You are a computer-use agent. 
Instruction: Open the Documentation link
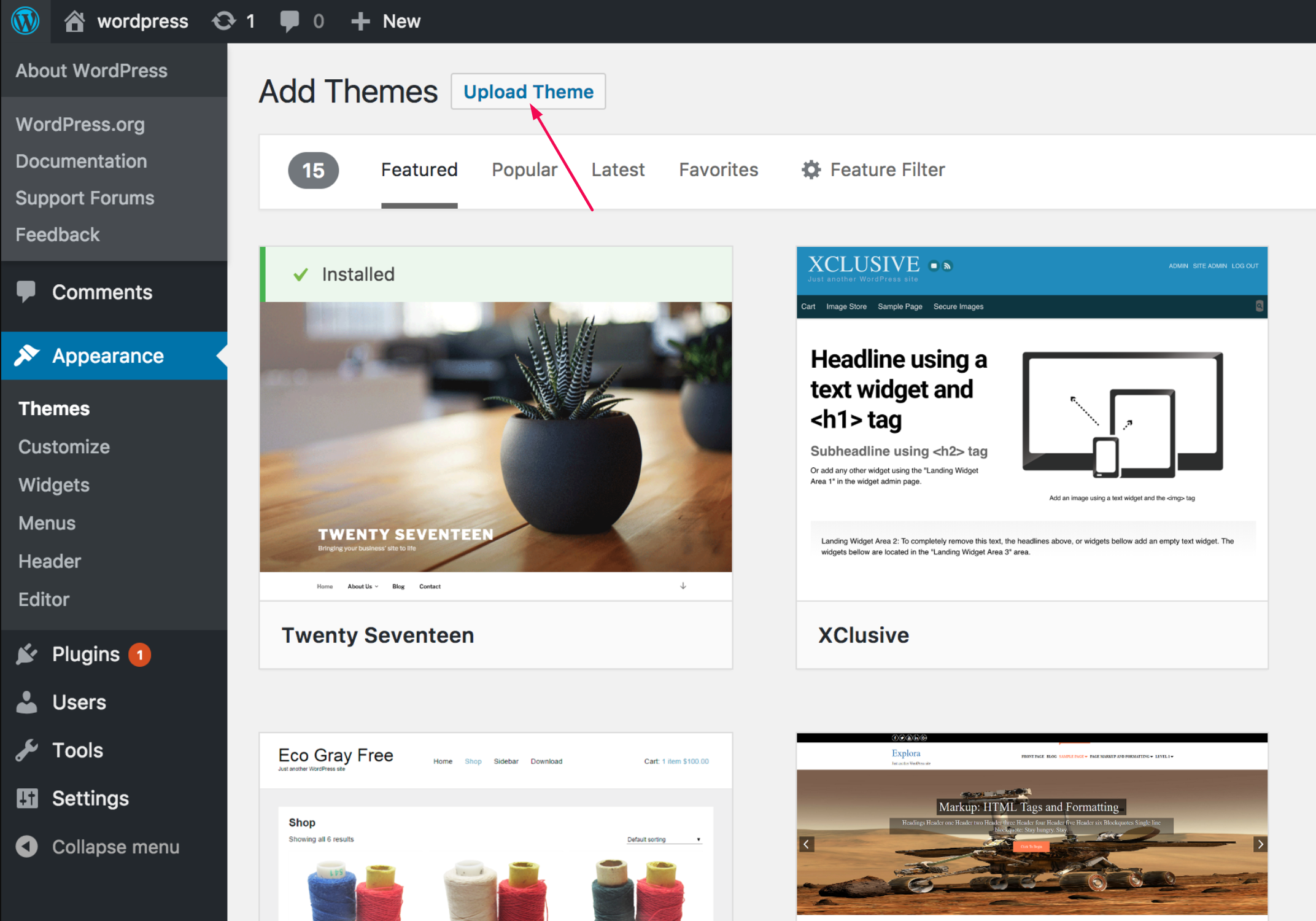tap(82, 161)
